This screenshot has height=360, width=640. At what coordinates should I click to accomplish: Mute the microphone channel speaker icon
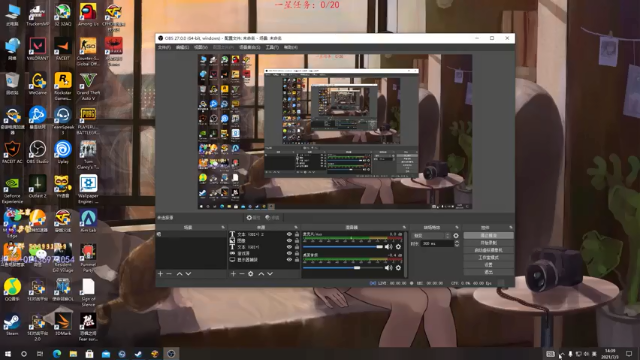click(x=388, y=247)
